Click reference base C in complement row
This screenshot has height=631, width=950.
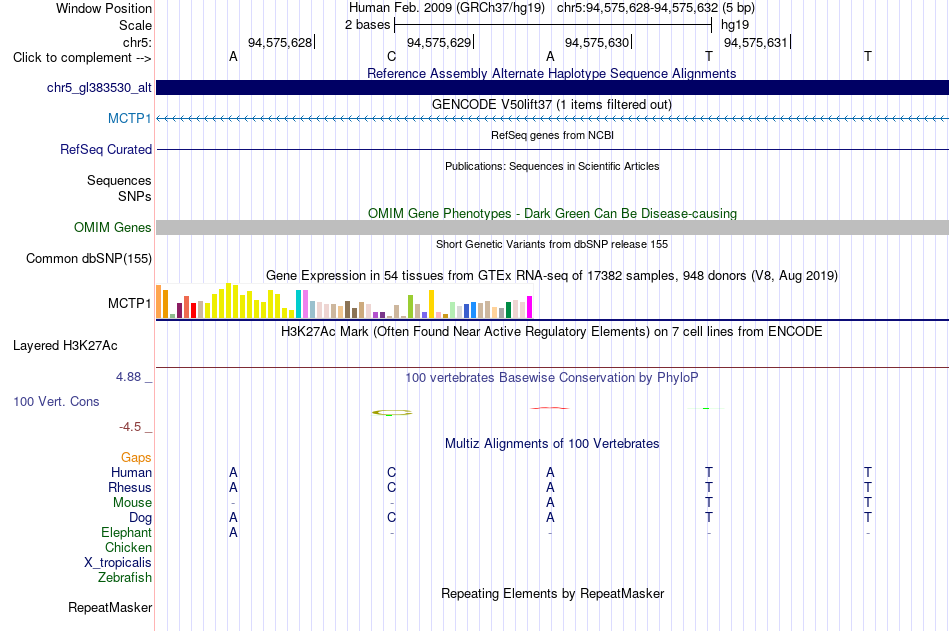click(x=391, y=56)
